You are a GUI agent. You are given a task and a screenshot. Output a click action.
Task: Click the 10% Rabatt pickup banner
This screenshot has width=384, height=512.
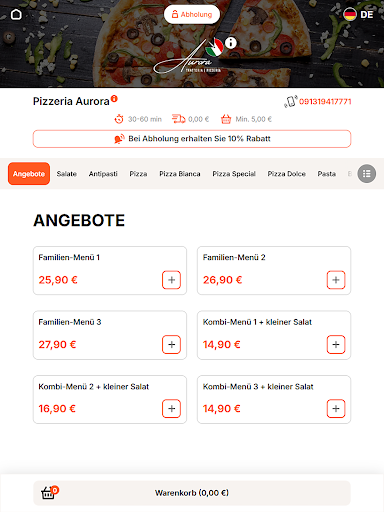point(192,139)
